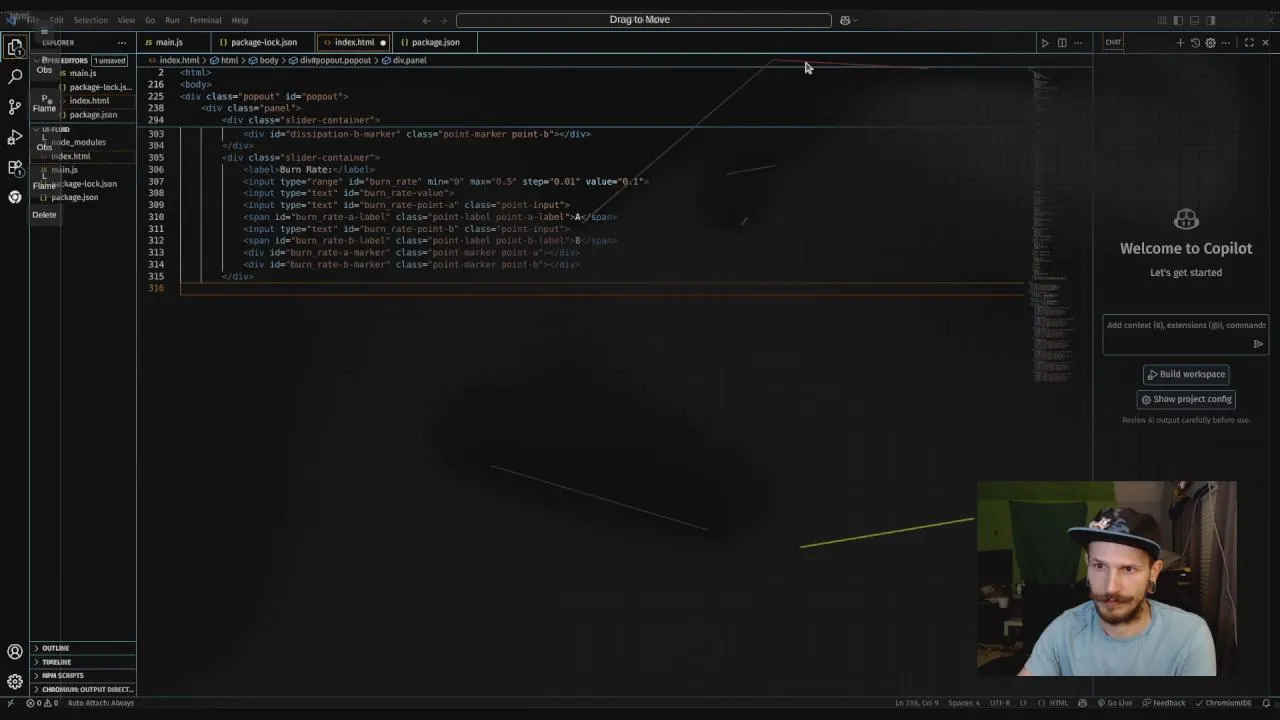Screen dimensions: 1280x720
Task: Switch to the package.json editor tab
Action: (435, 43)
